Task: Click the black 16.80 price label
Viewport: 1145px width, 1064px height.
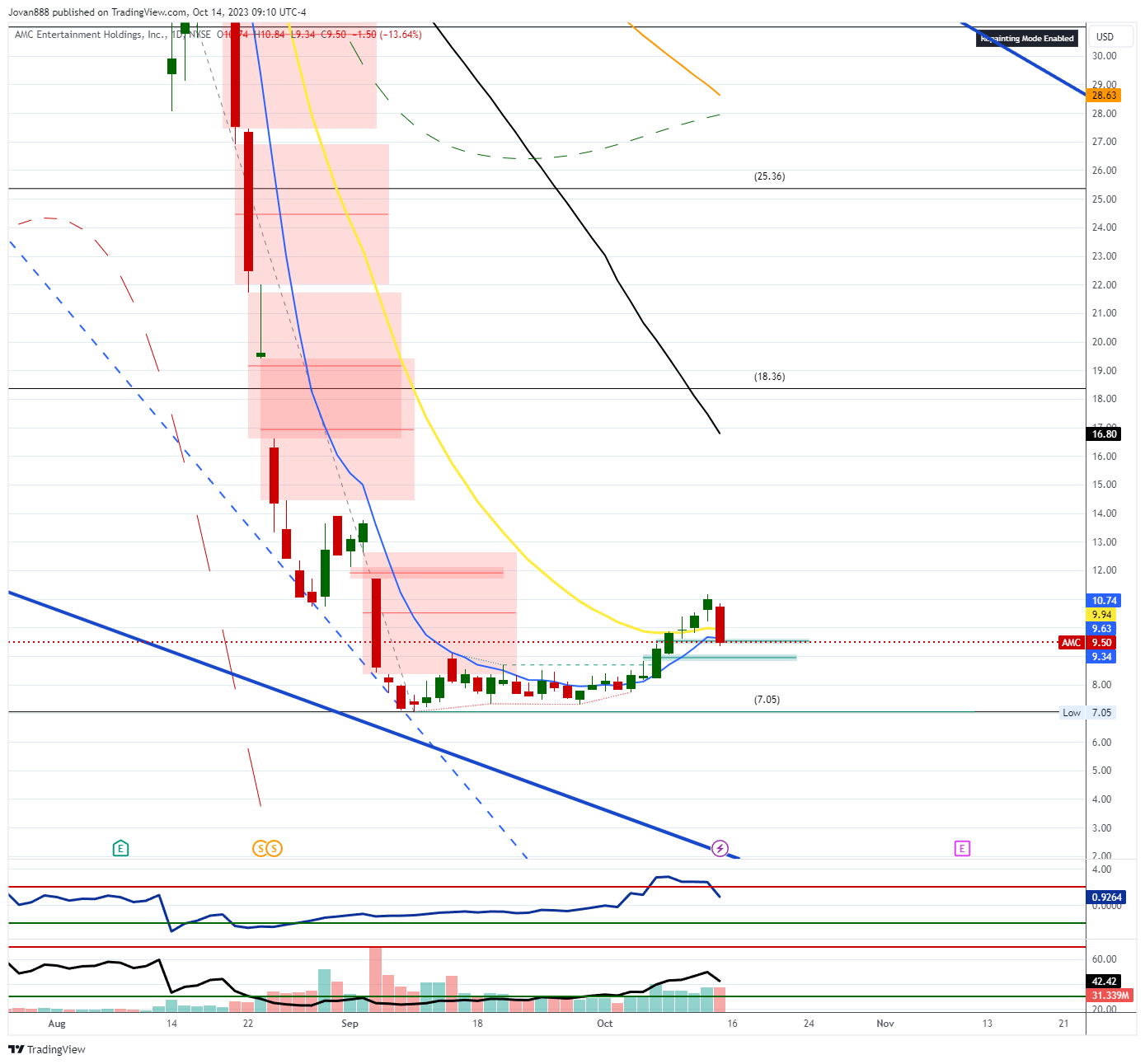Action: point(1104,434)
